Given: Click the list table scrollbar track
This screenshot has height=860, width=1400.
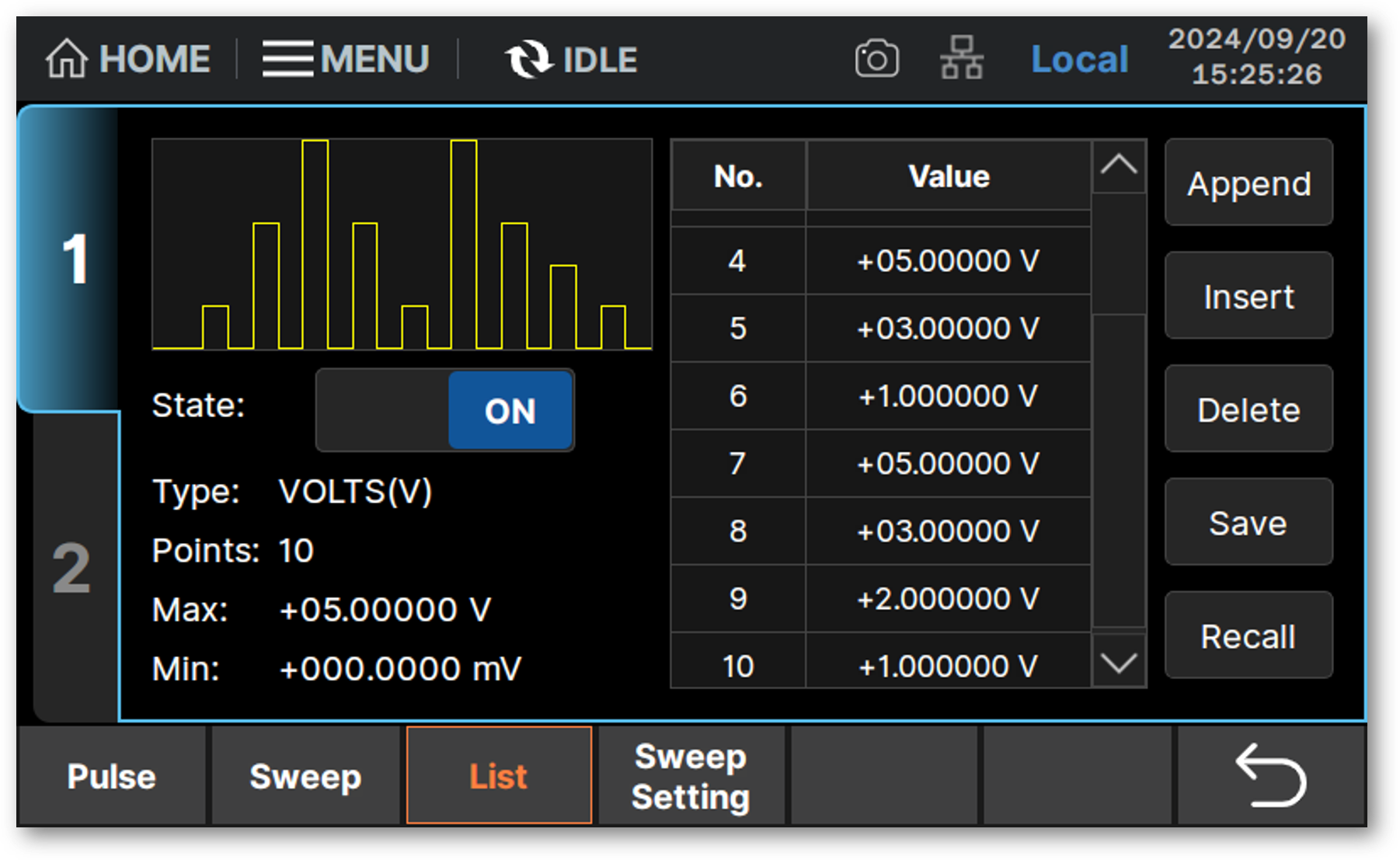Looking at the screenshot, I should (x=1119, y=466).
